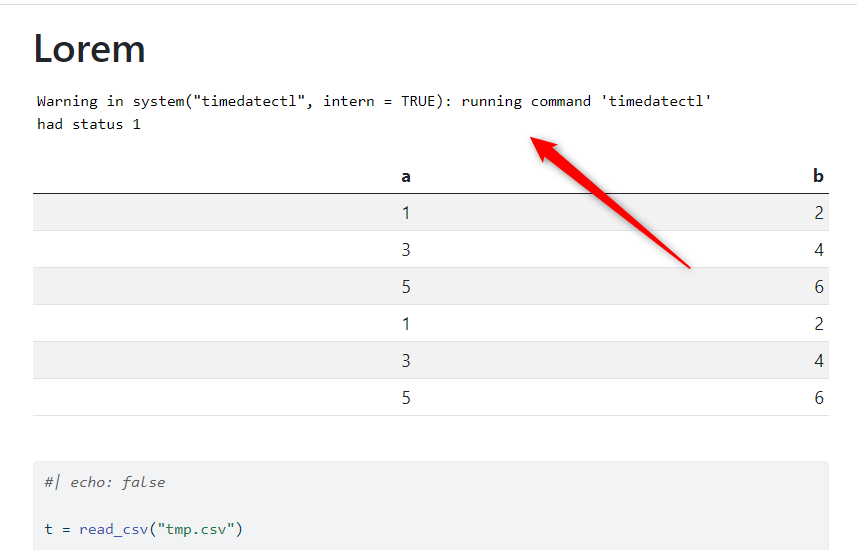The width and height of the screenshot is (857, 550).
Task: Select cell "4" in the second table row
Action: [x=819, y=250]
